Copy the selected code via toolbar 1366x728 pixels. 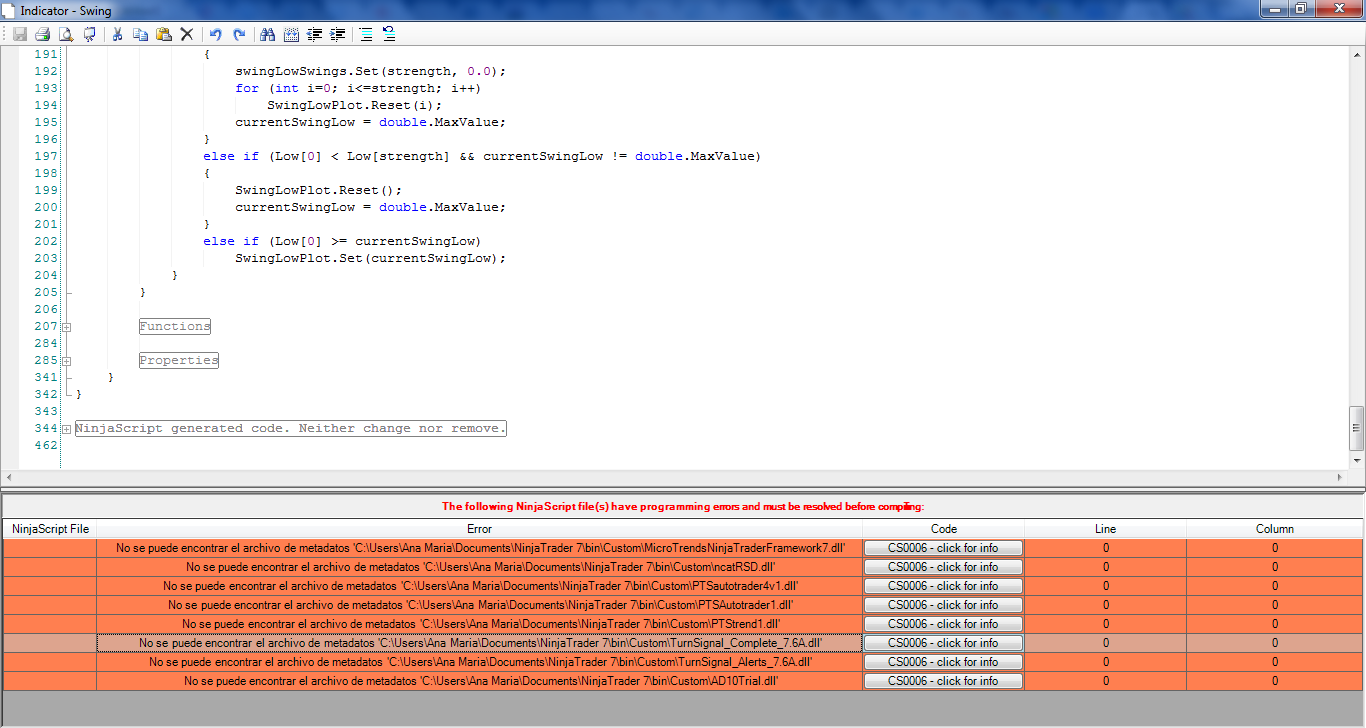click(140, 34)
